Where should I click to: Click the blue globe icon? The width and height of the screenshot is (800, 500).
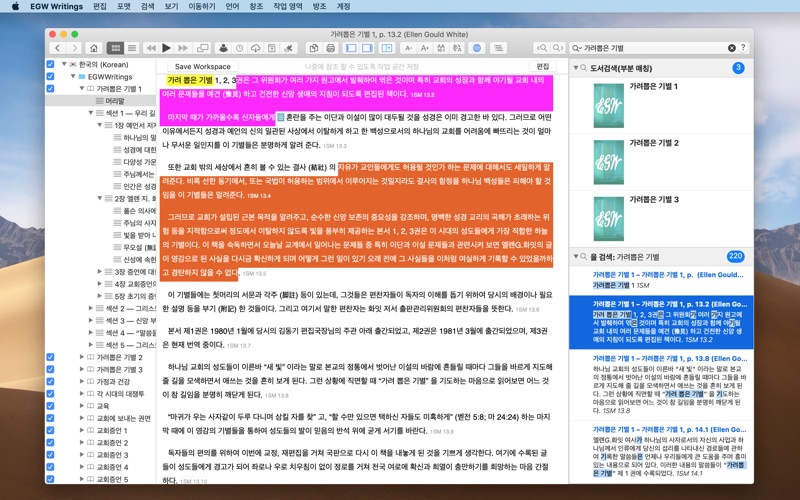point(477,48)
